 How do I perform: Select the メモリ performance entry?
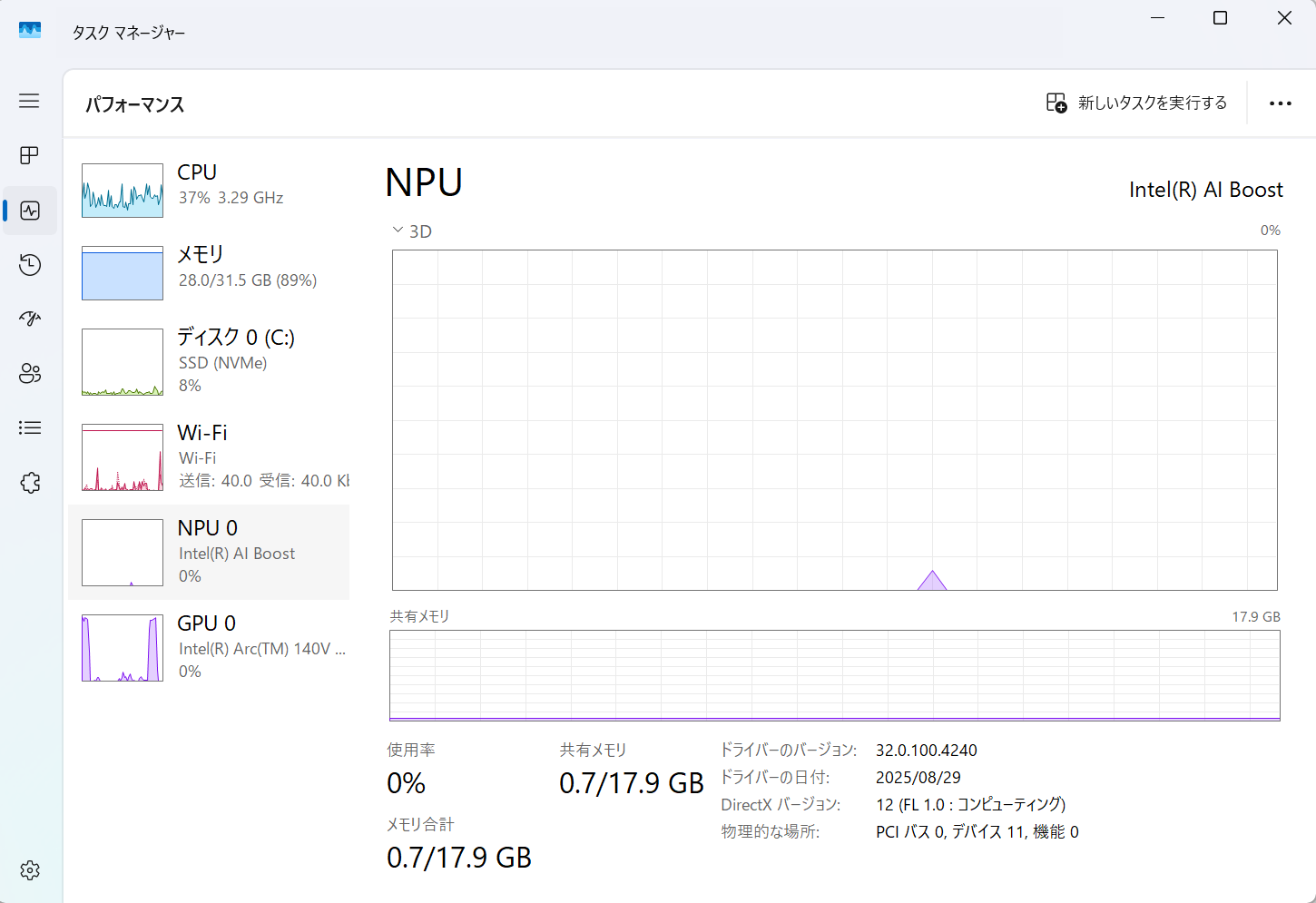[x=209, y=272]
